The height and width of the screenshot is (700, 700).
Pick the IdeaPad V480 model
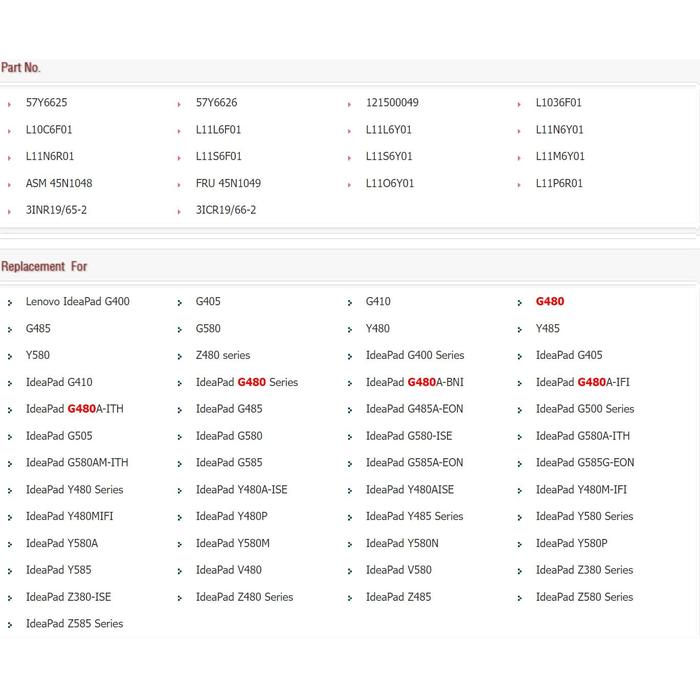(x=229, y=570)
